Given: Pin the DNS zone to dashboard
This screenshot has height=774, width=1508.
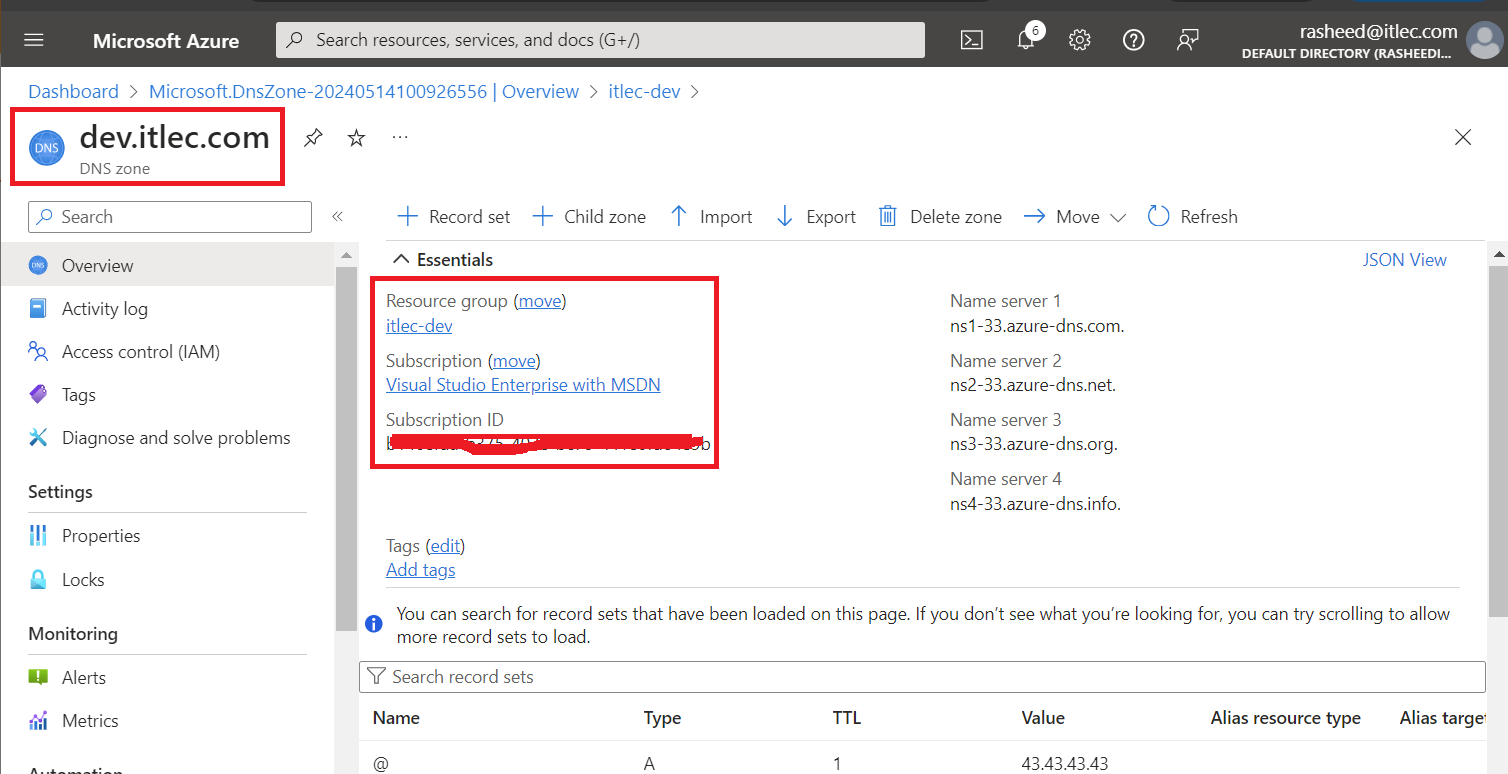Looking at the screenshot, I should pyautogui.click(x=313, y=138).
